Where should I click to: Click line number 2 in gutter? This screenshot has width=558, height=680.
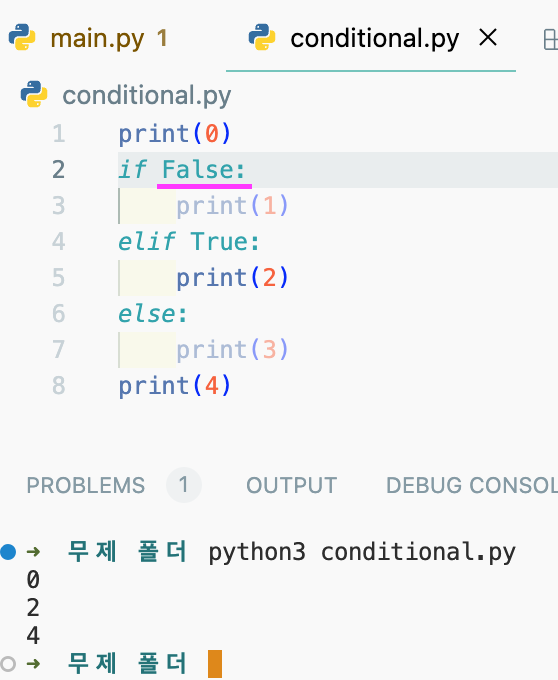pos(59,170)
